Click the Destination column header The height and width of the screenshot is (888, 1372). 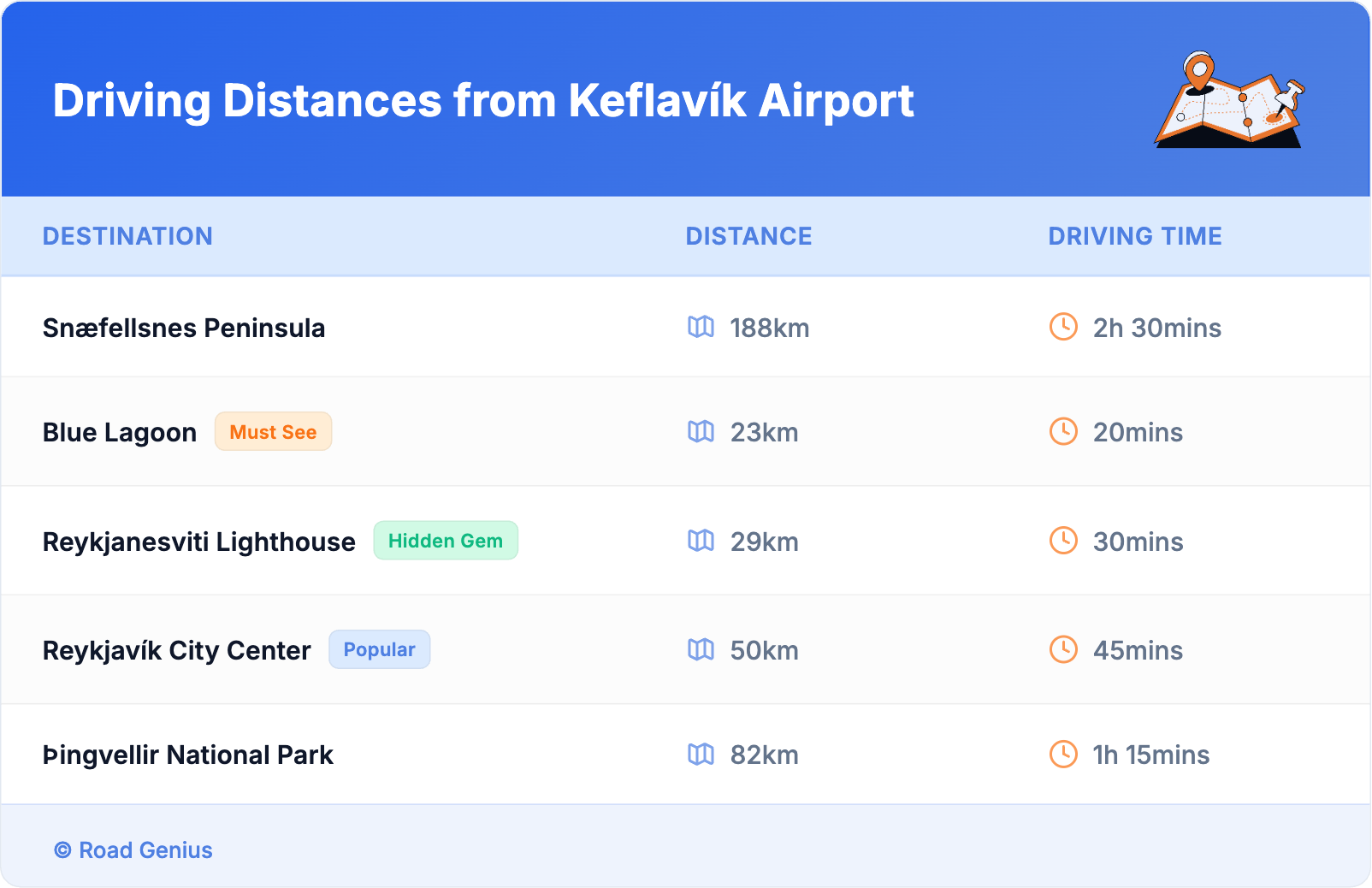pos(127,236)
